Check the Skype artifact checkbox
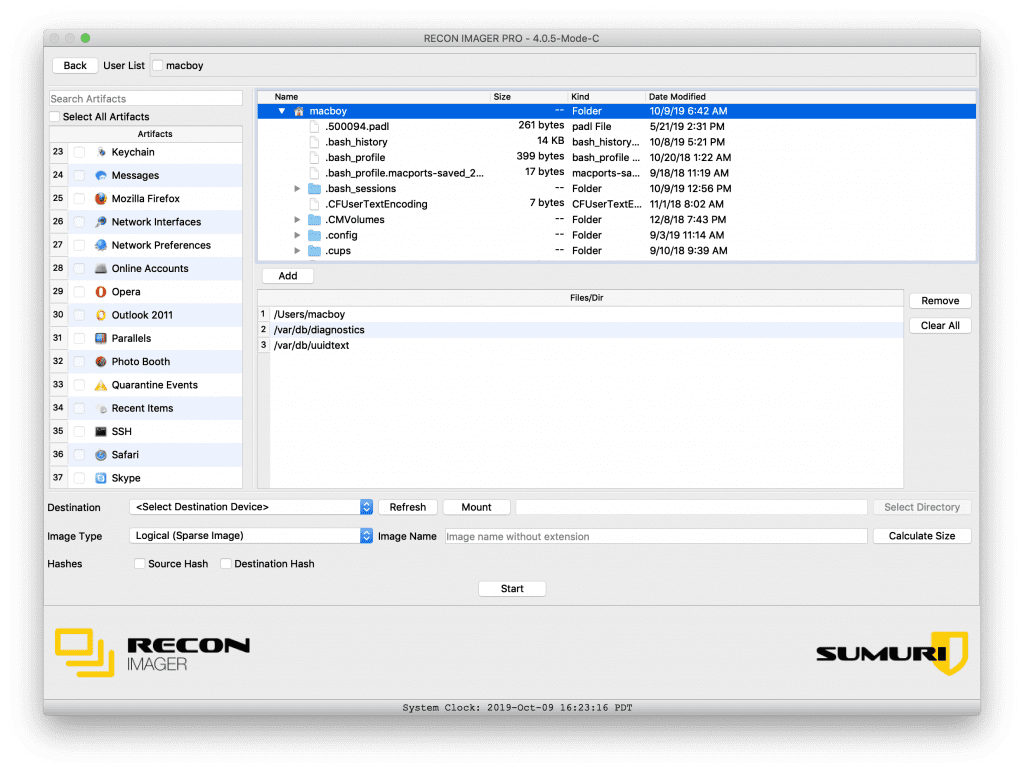Screen dimensions: 1024x773 point(79,479)
